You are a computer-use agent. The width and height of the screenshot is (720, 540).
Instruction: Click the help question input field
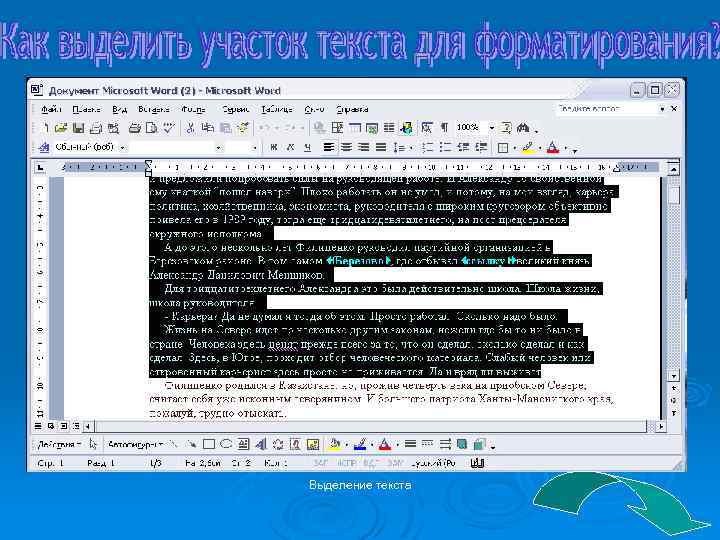606,109
